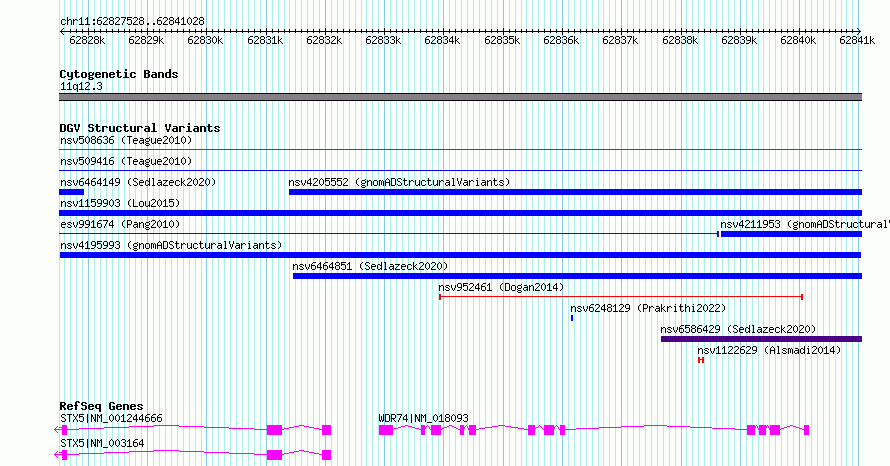Click the 62831k ruler tick label

click(x=265, y=40)
